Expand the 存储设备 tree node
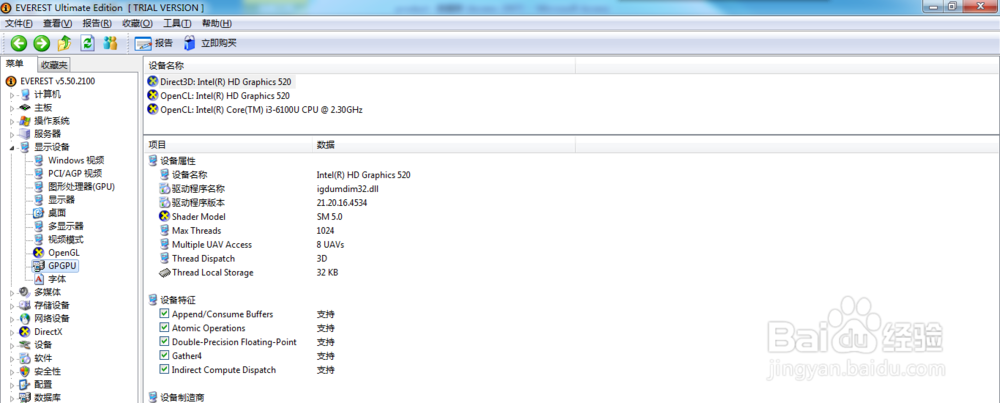 [11, 305]
